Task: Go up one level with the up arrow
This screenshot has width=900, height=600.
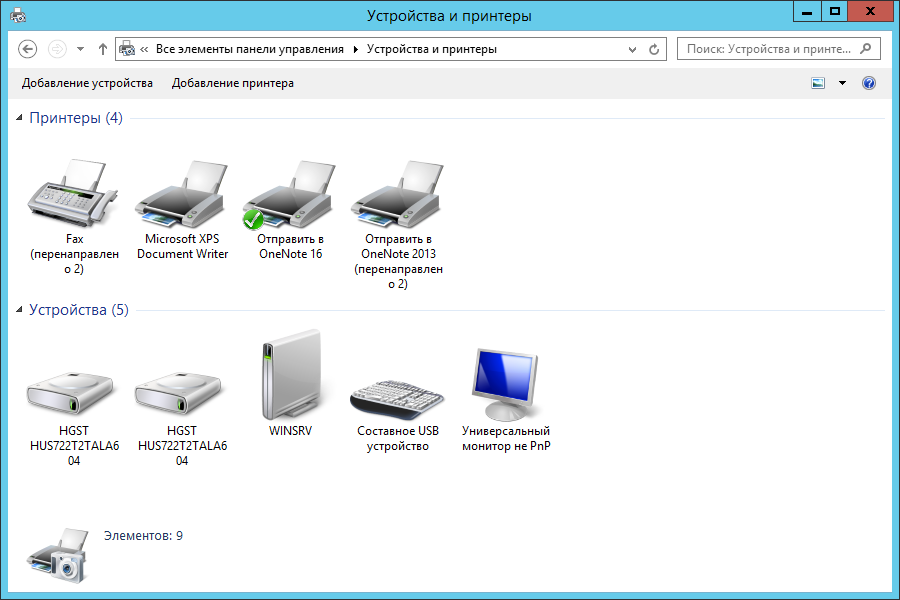Action: tap(103, 49)
